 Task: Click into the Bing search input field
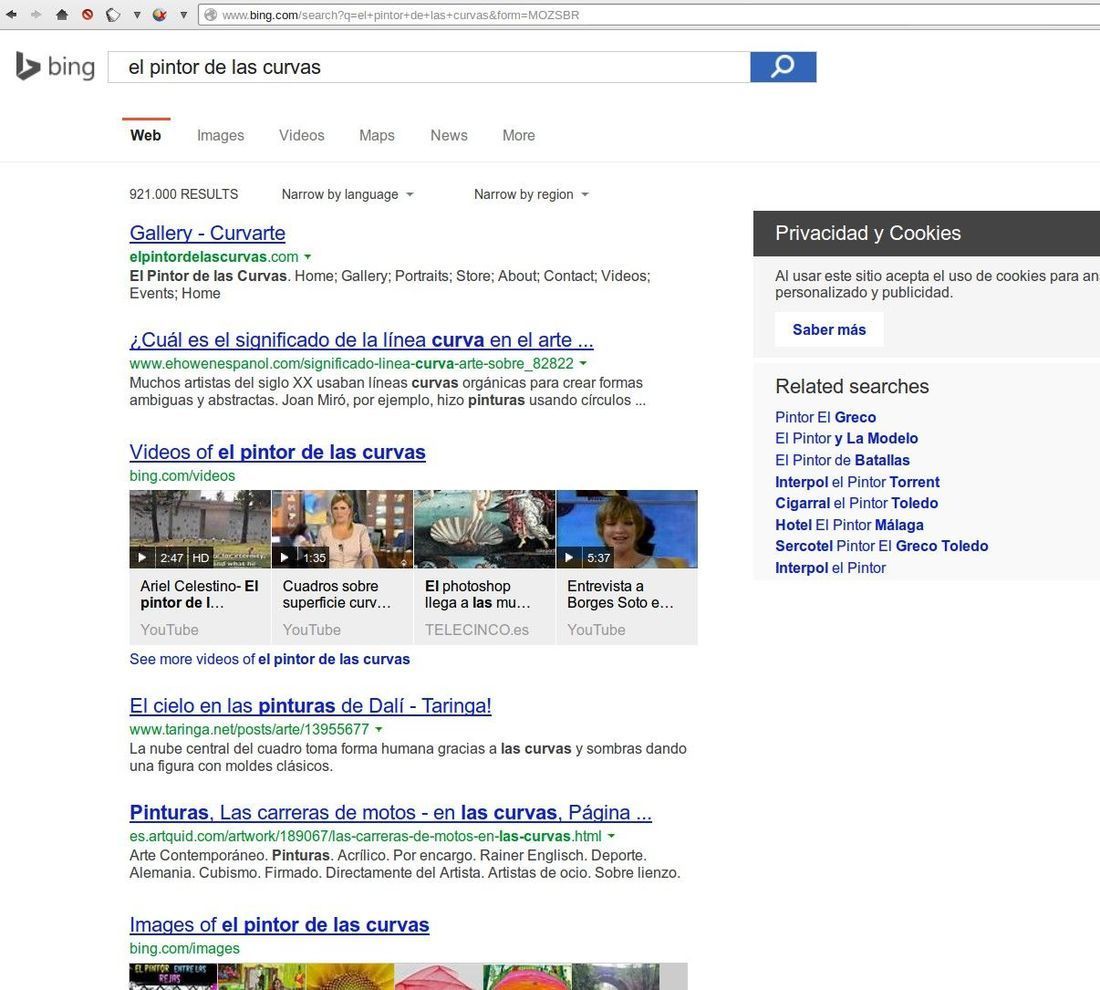[429, 67]
